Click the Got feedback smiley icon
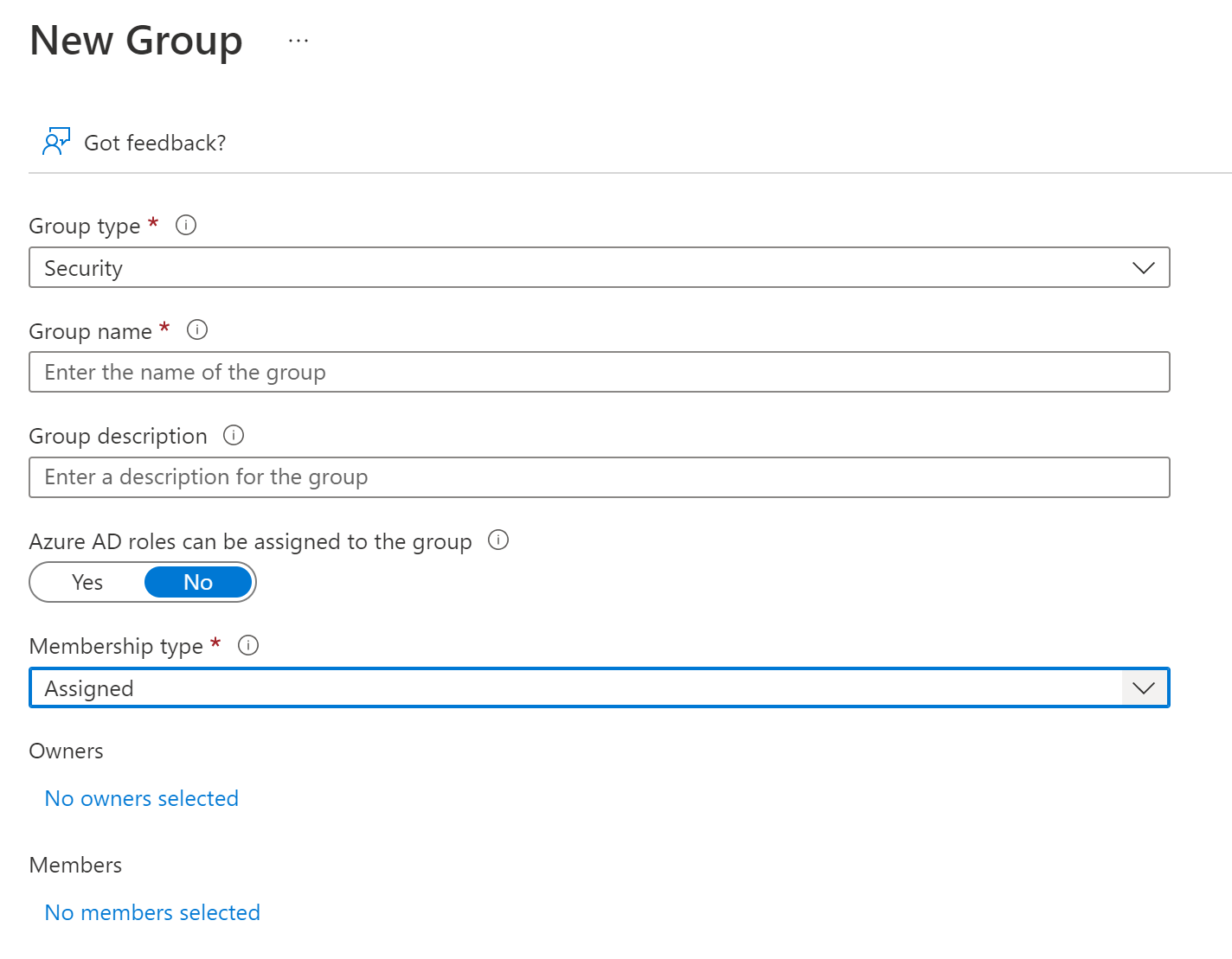 click(55, 140)
